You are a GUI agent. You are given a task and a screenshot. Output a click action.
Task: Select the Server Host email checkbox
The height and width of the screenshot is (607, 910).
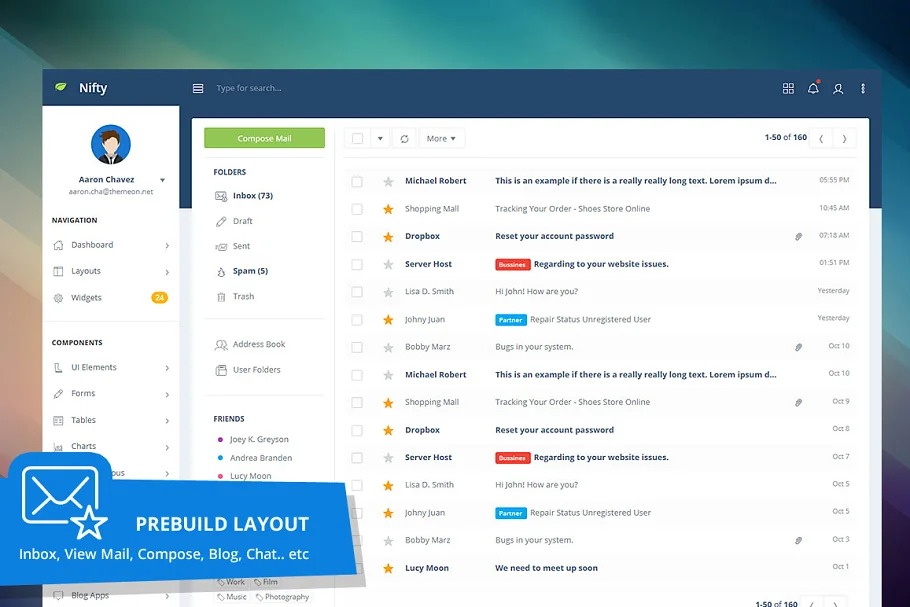(x=357, y=264)
